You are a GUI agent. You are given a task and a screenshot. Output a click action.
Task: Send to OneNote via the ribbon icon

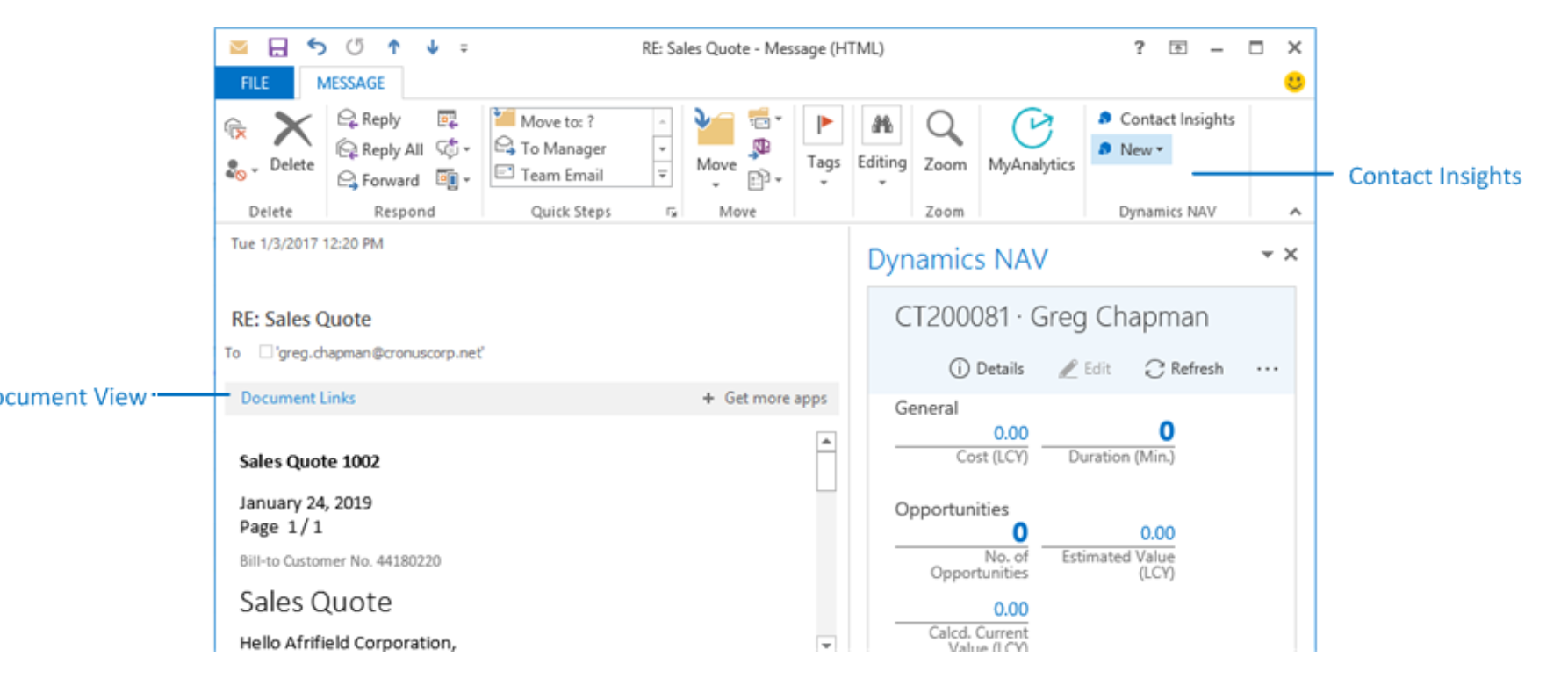click(760, 148)
